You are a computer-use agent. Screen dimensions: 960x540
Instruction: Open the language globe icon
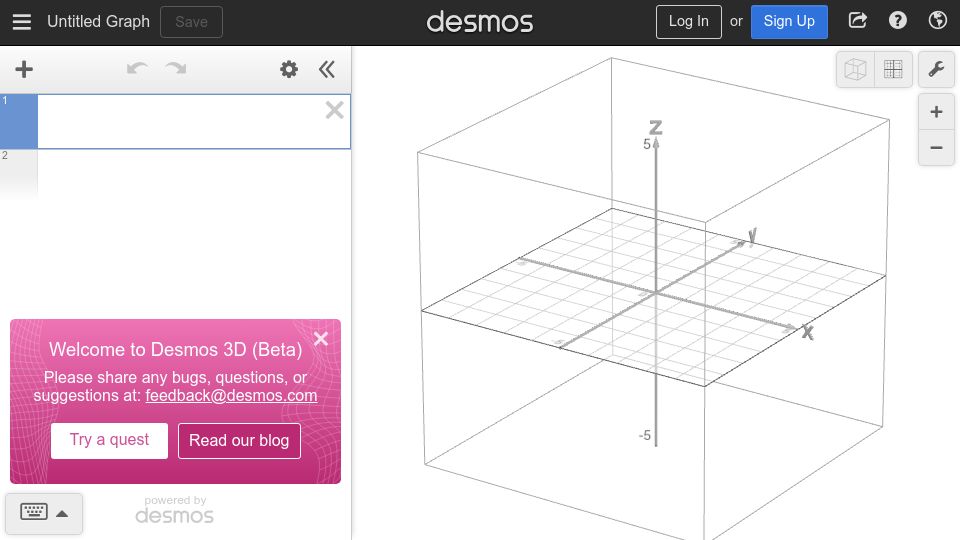coord(937,21)
